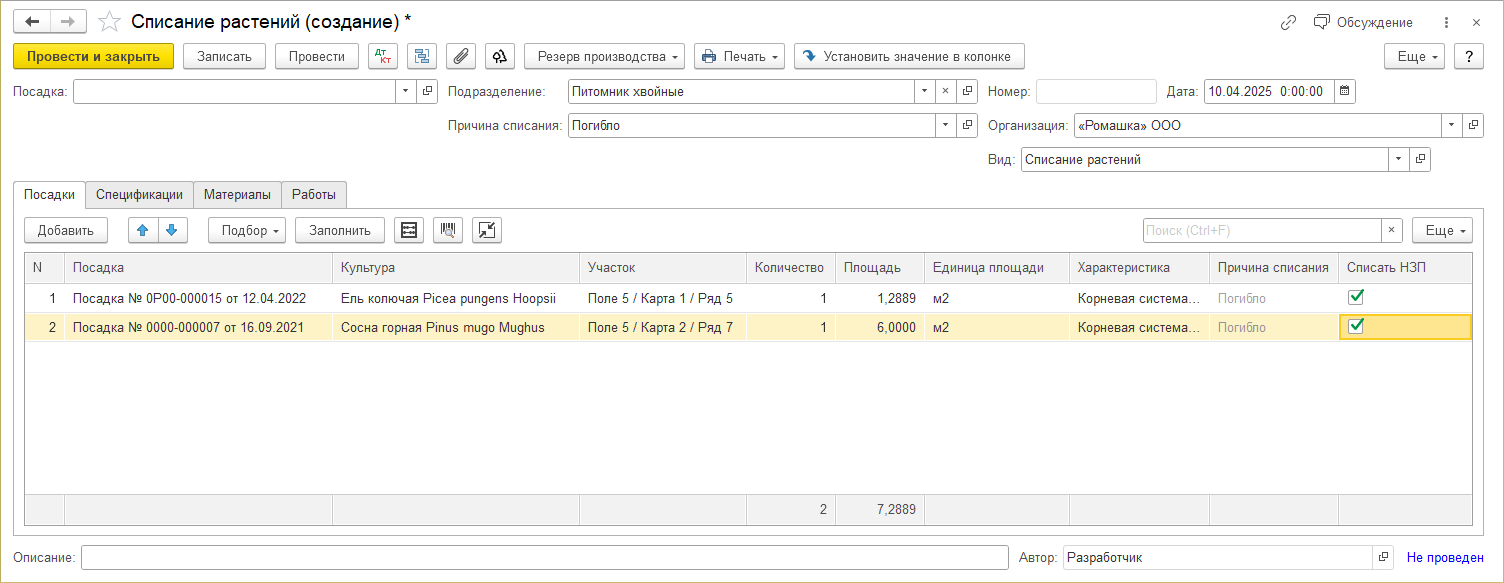Click the barcode scanner icon
Screen dimensions: 1504x583
tap(449, 230)
